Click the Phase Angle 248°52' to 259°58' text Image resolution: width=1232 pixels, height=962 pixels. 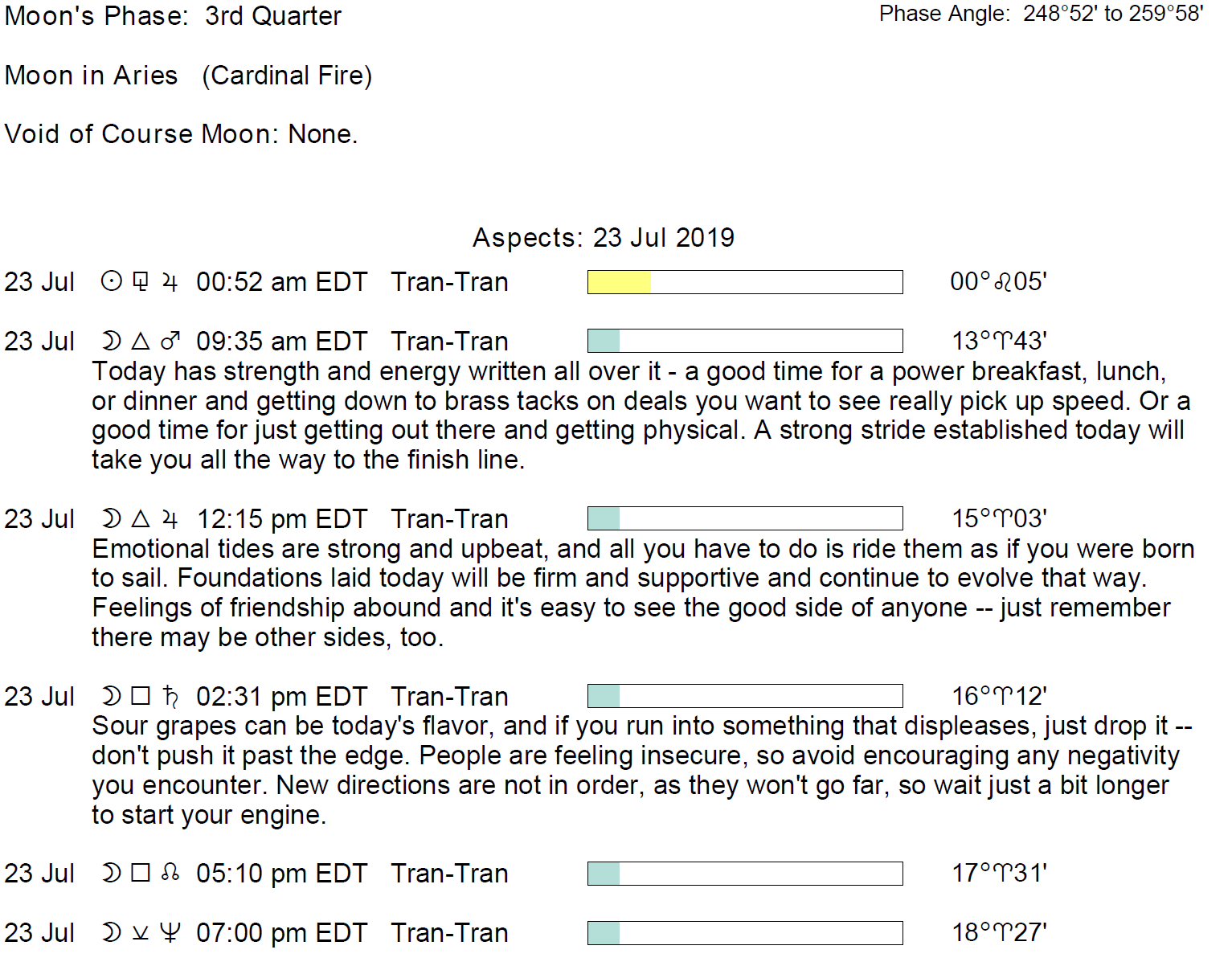tap(1042, 14)
